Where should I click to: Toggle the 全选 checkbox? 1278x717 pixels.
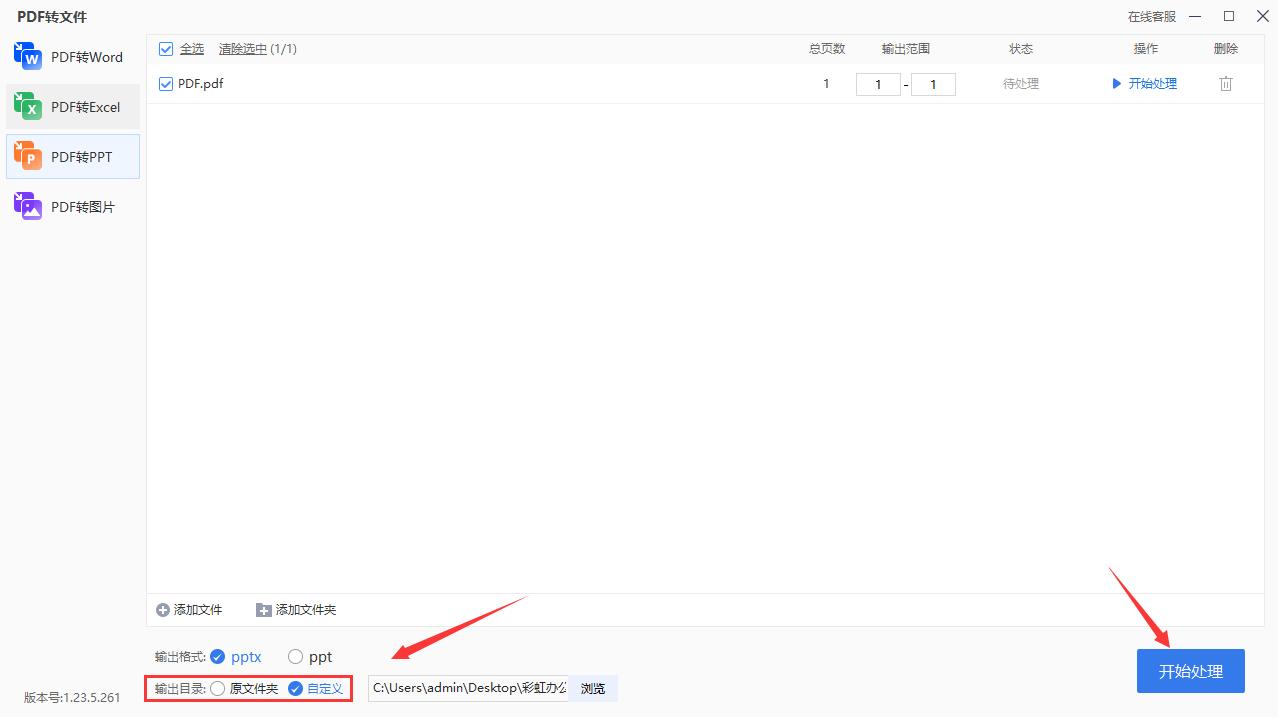click(x=166, y=49)
